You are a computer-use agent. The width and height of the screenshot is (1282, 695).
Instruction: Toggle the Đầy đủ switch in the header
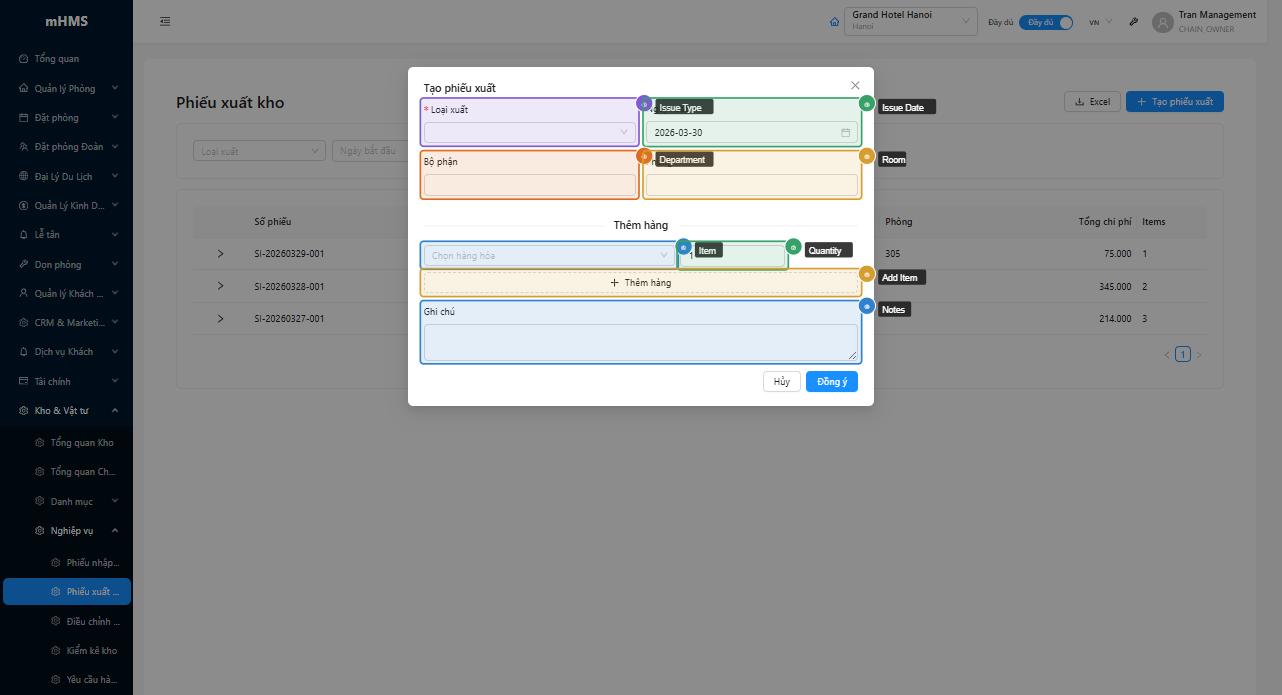tap(1046, 22)
